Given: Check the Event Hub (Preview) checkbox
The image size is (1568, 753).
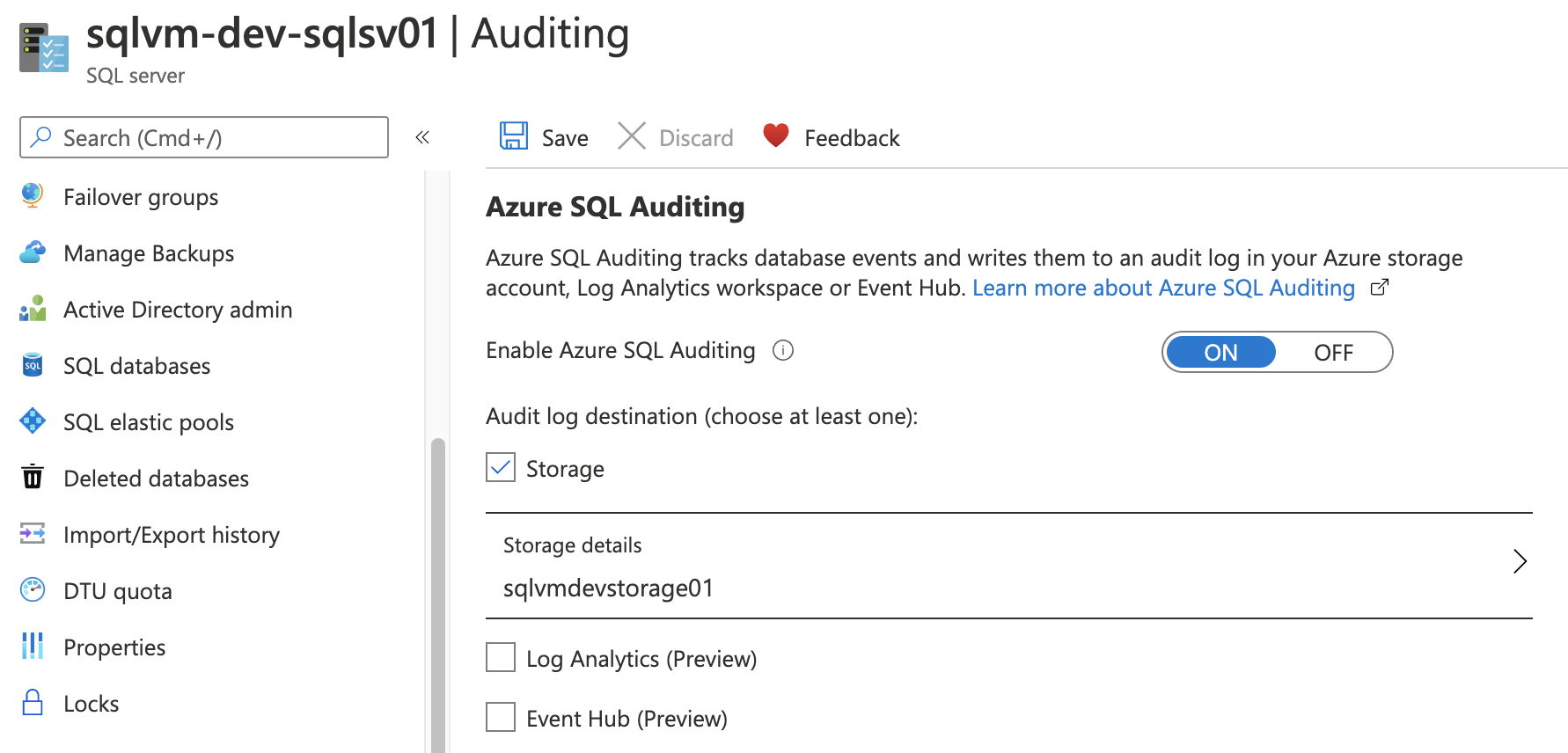Looking at the screenshot, I should 501,717.
